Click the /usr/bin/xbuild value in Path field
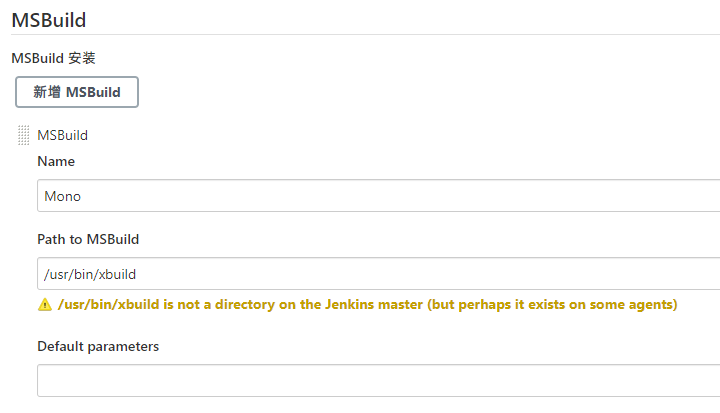Image resolution: width=720 pixels, height=413 pixels. (90, 273)
